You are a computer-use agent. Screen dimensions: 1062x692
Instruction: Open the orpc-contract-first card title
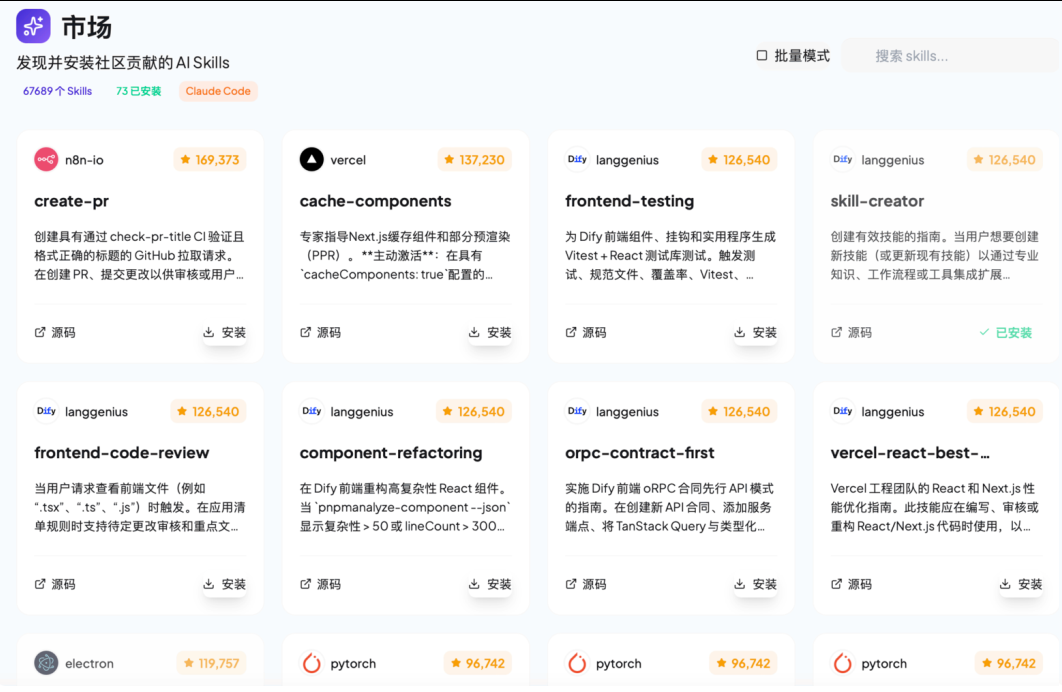point(639,453)
